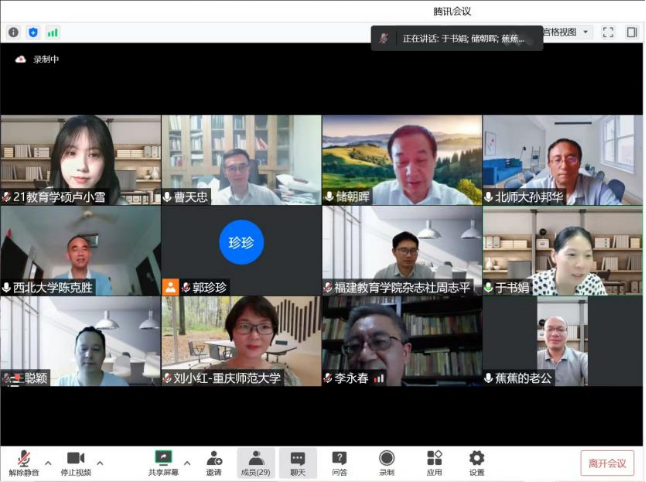This screenshot has height=482, width=646.
Task: Open the settings (设置) gear icon
Action: pos(477,461)
